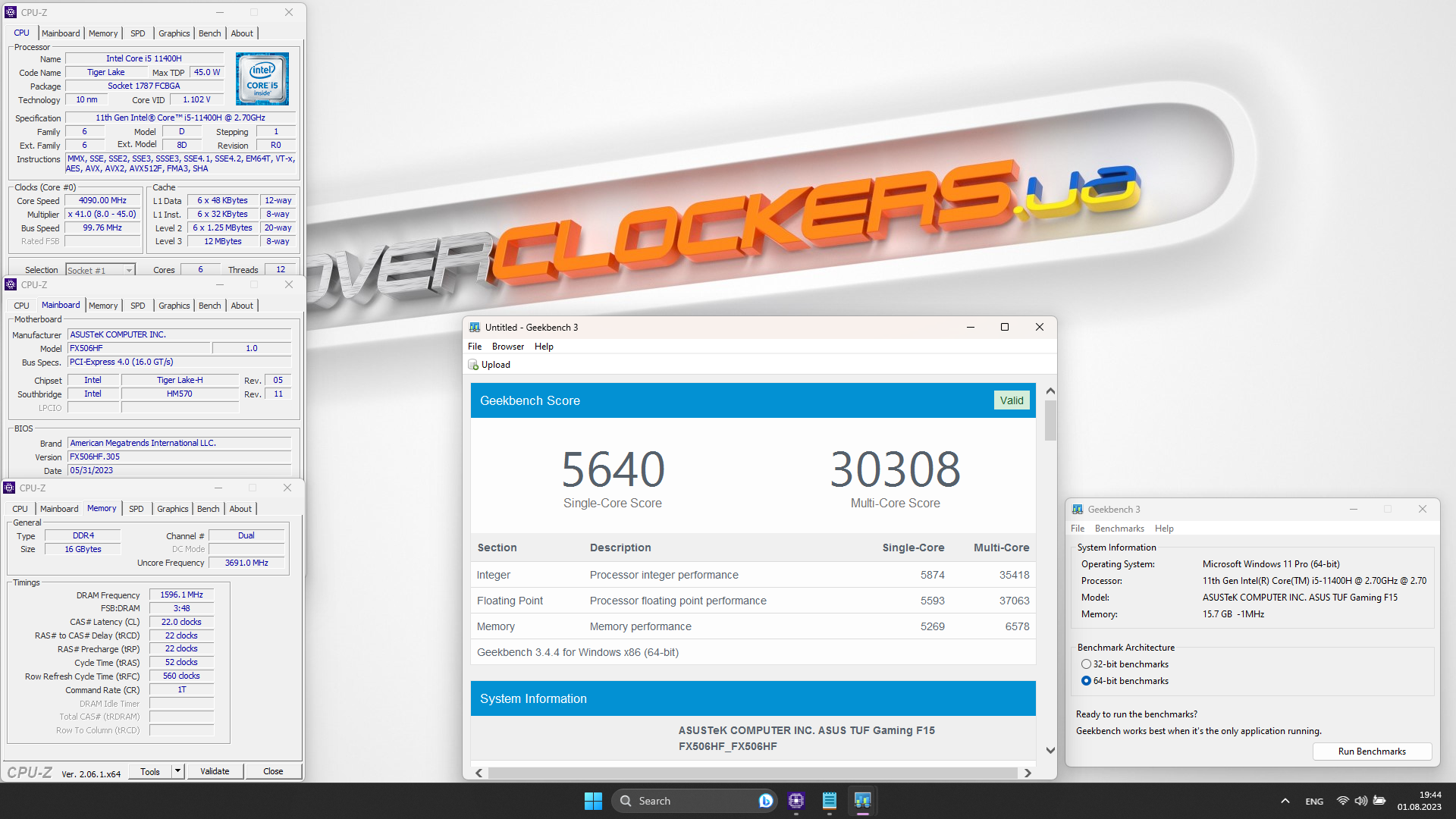Image resolution: width=1456 pixels, height=819 pixels.
Task: Show hidden tray icons chevron
Action: [1285, 801]
